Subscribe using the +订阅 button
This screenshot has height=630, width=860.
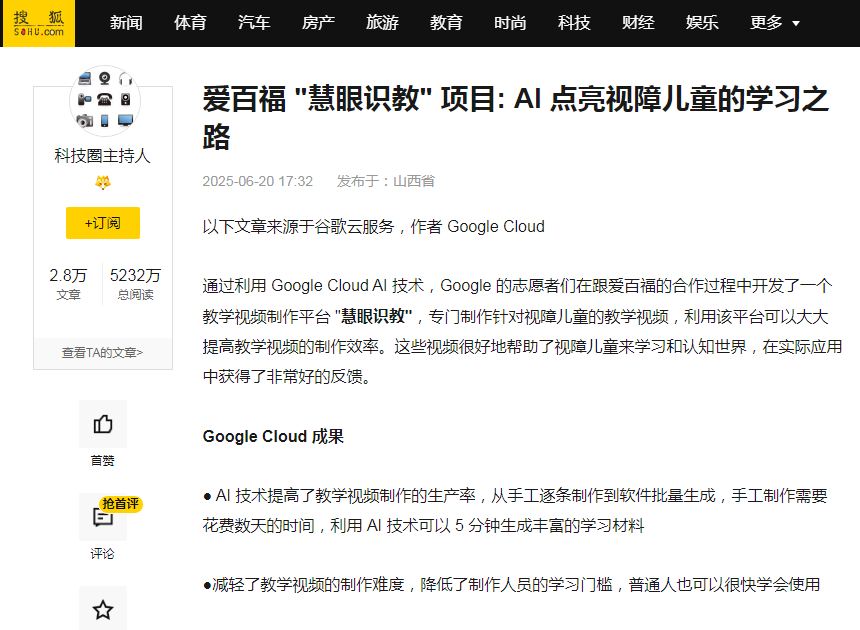(x=103, y=223)
